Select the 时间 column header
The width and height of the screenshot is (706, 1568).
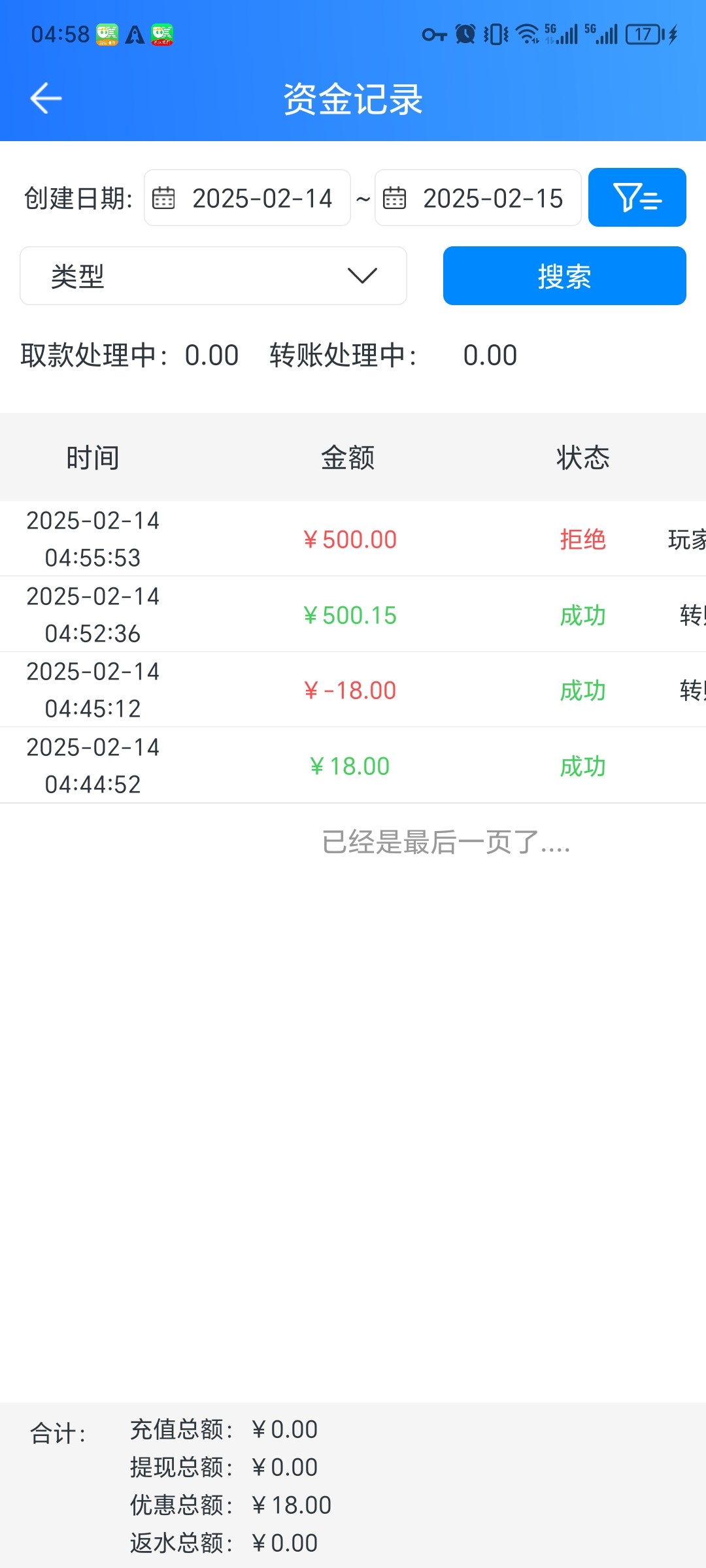click(x=93, y=457)
